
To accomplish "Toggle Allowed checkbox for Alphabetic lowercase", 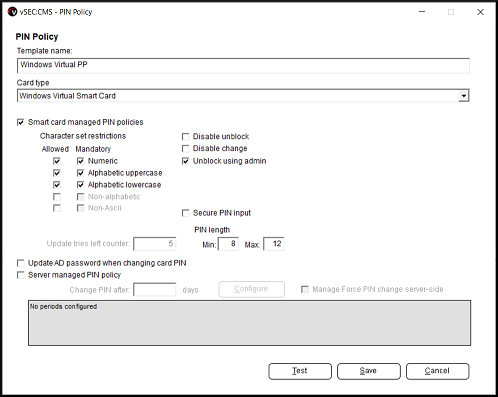I will pos(57,185).
